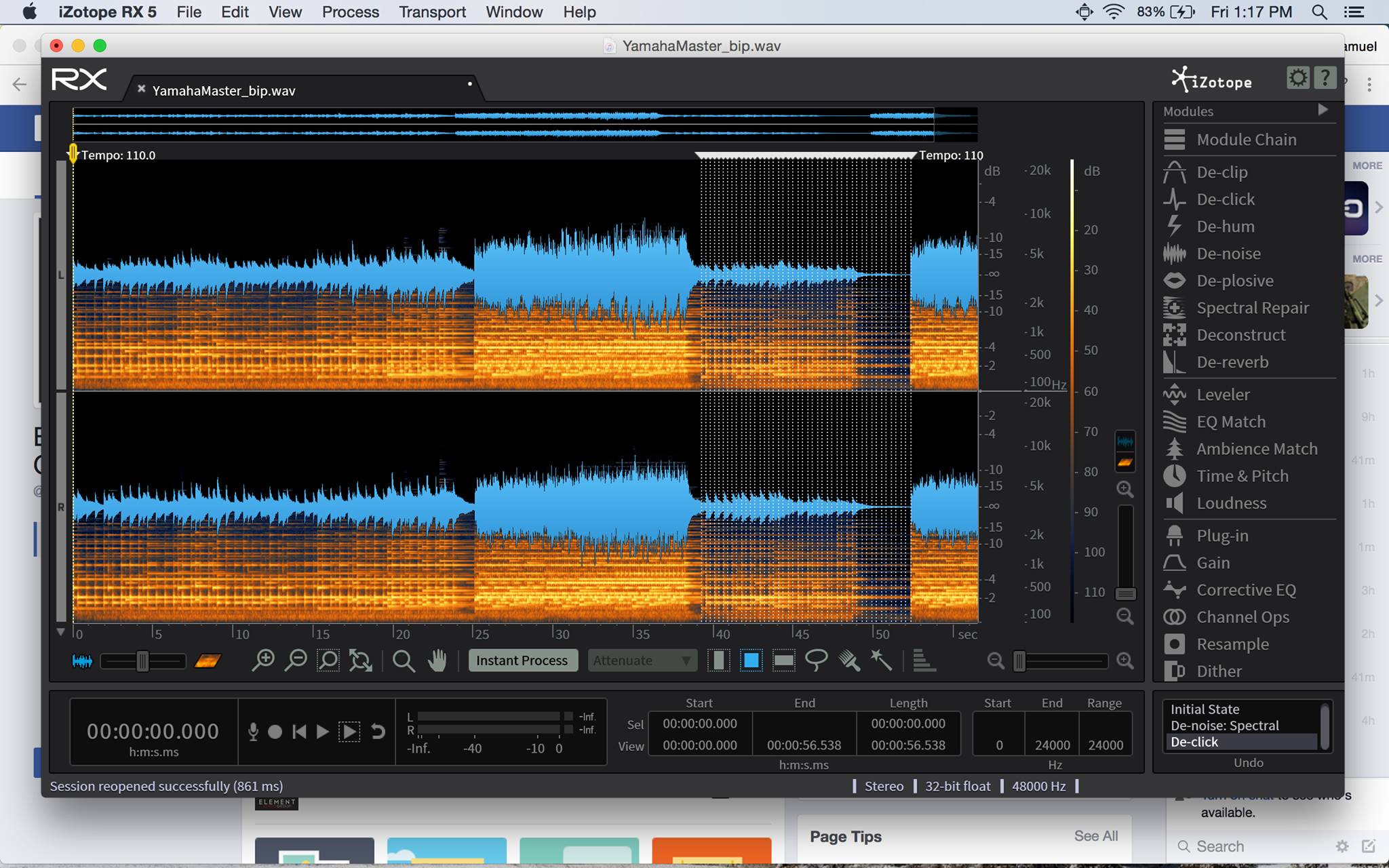
Task: Select the Zoom tool magnifier
Action: [x=404, y=660]
